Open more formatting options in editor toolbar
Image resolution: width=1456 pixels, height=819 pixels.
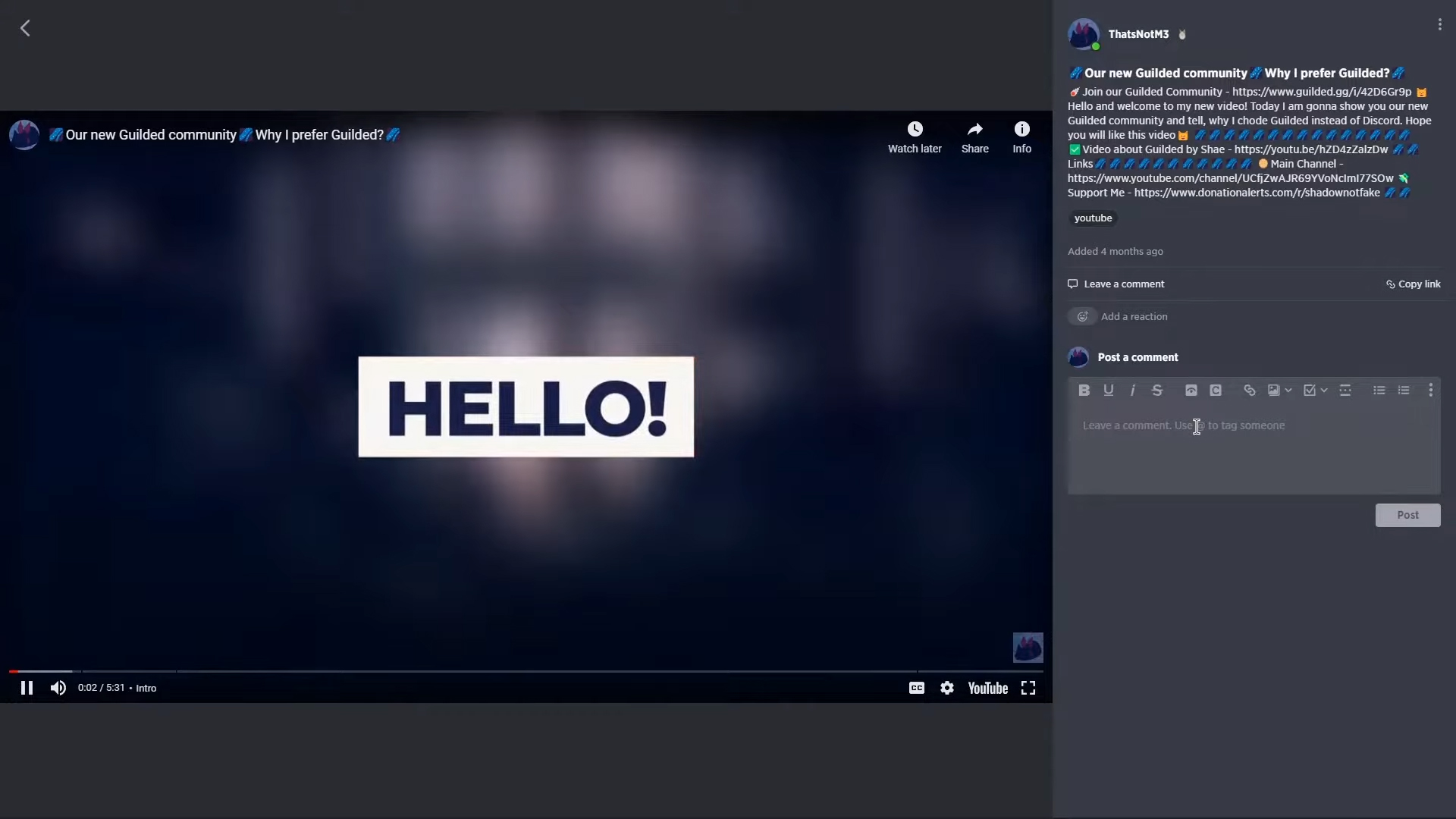point(1430,390)
